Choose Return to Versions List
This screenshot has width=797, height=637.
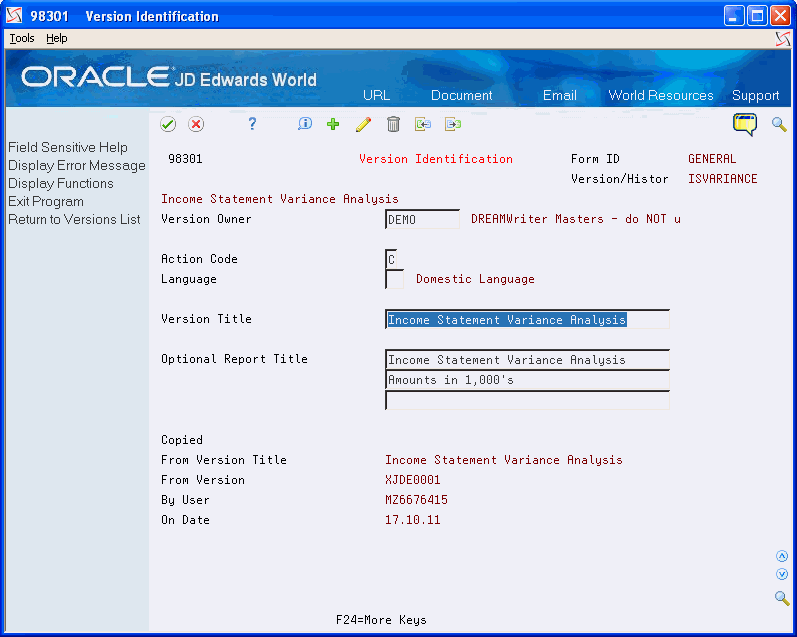click(74, 220)
